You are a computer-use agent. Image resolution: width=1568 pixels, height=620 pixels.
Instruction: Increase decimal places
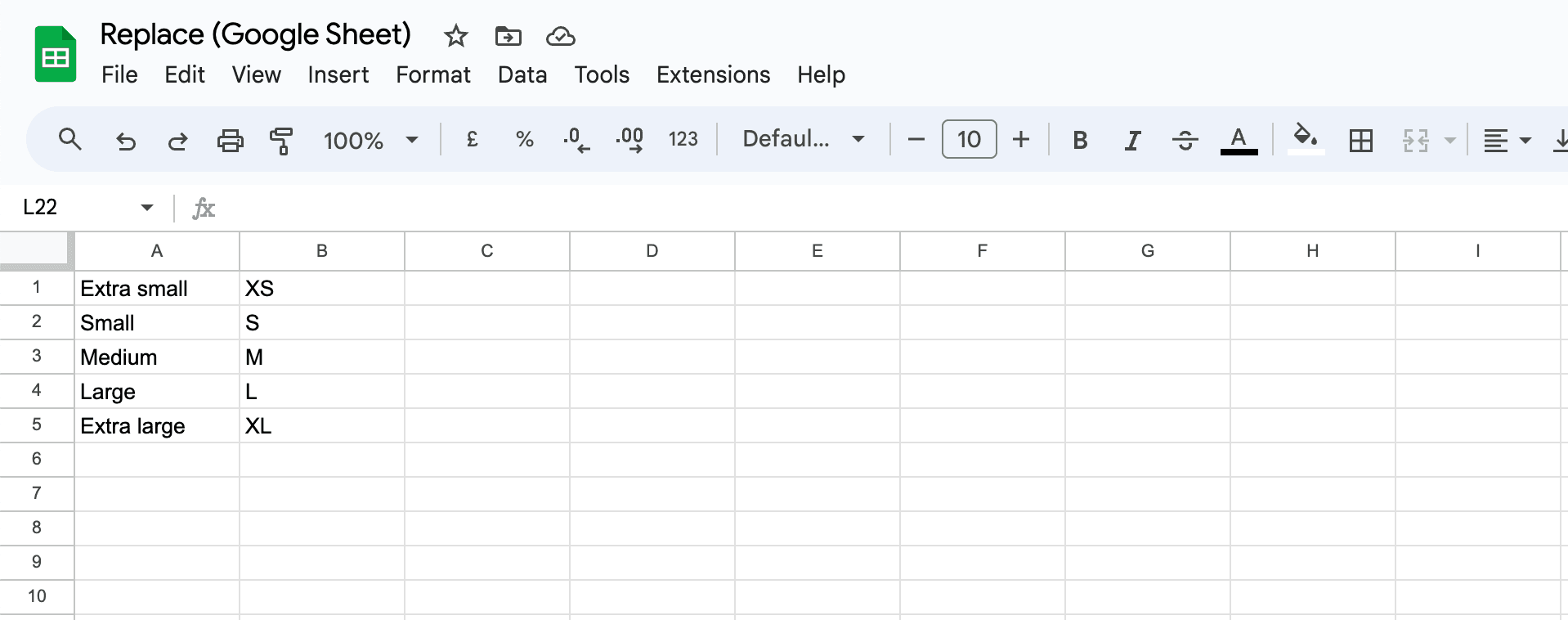[629, 140]
